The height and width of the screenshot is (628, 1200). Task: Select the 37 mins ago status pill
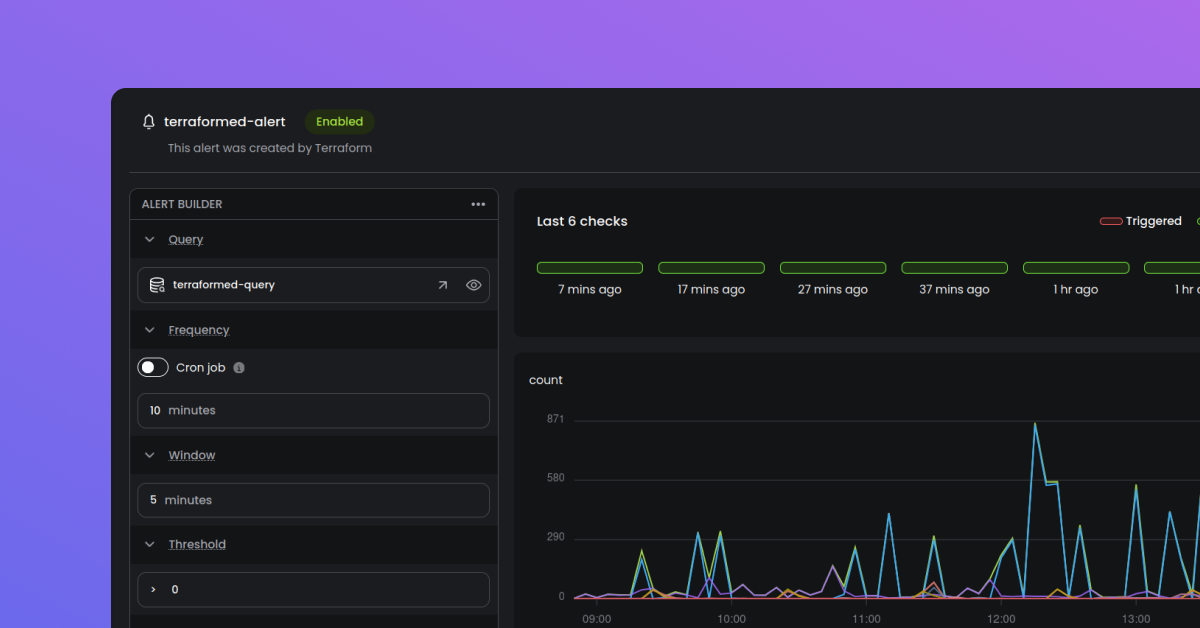[x=954, y=267]
